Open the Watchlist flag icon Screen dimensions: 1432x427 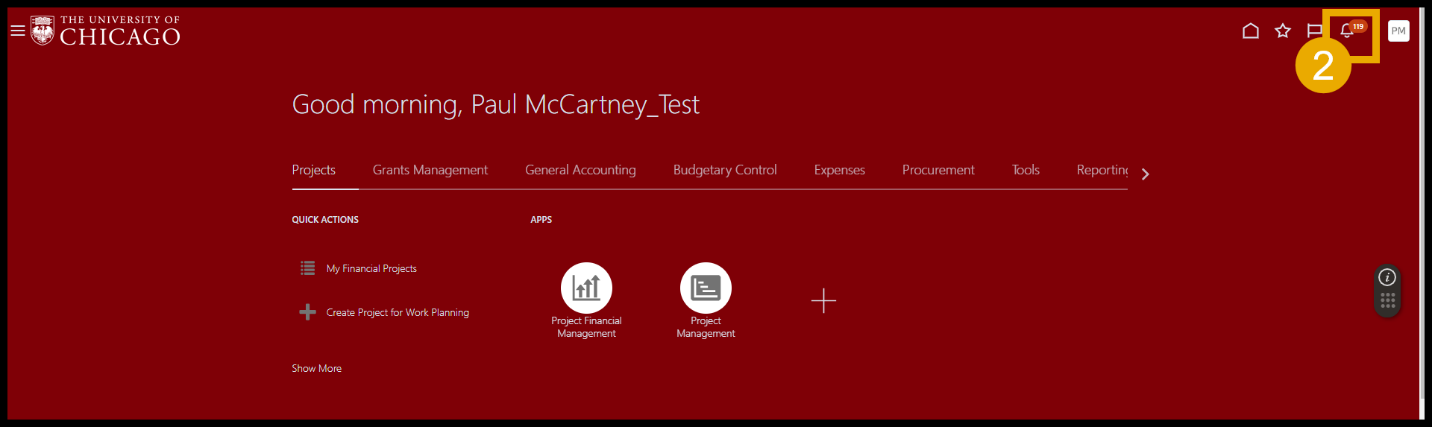pyautogui.click(x=1315, y=31)
